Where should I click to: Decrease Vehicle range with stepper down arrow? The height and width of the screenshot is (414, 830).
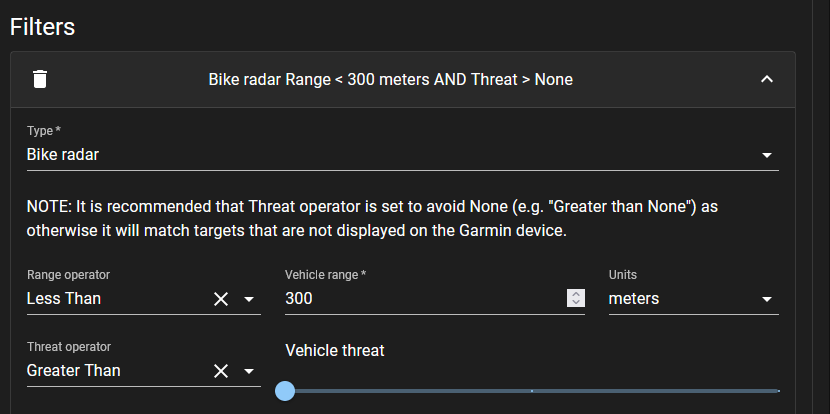pyautogui.click(x=575, y=303)
